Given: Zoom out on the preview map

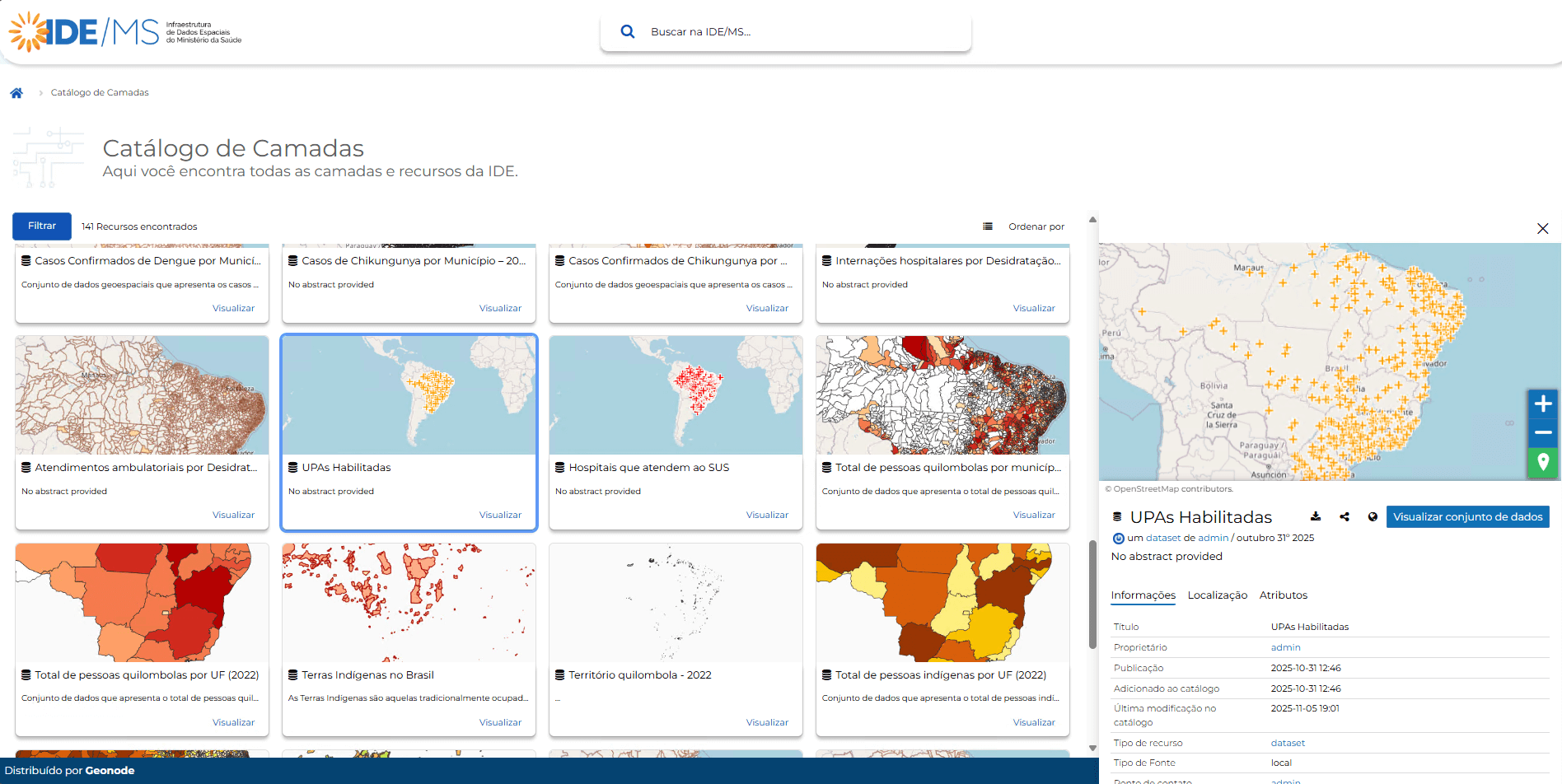Looking at the screenshot, I should point(1543,432).
